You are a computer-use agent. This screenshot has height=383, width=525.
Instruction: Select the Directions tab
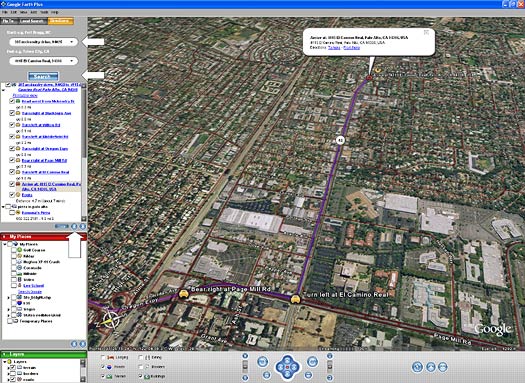[x=60, y=21]
